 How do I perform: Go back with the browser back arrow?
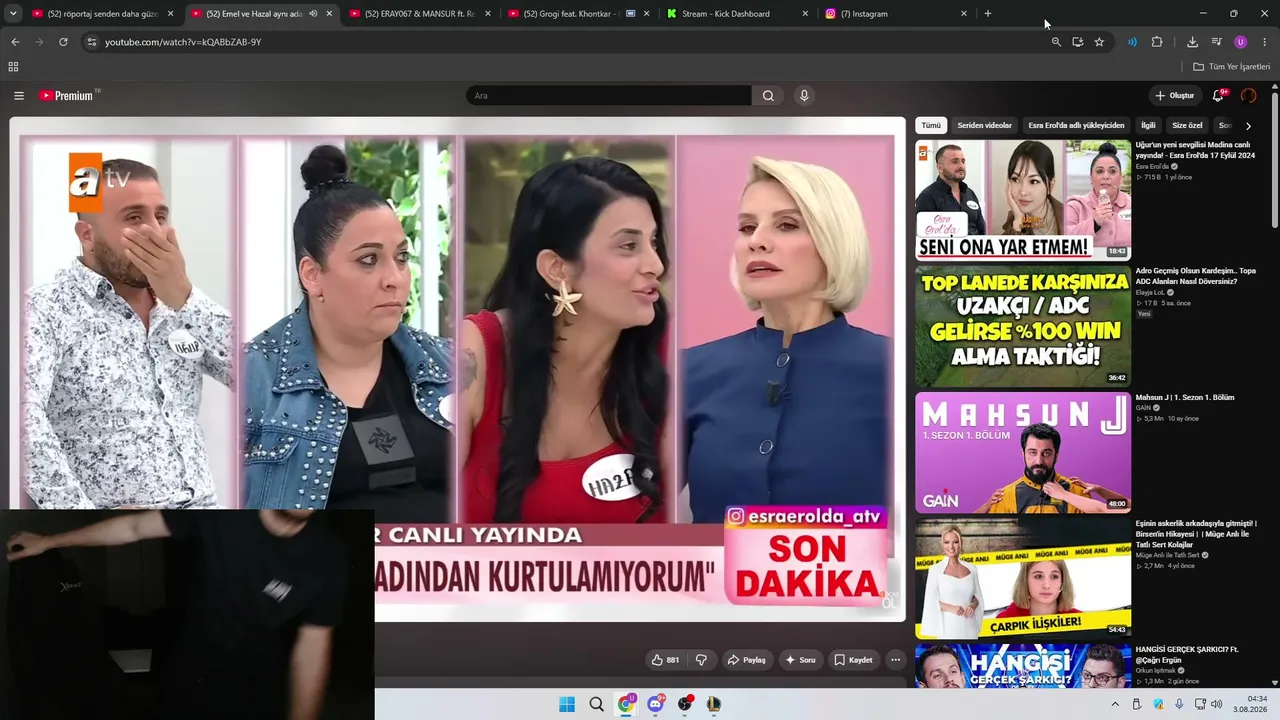click(x=15, y=42)
